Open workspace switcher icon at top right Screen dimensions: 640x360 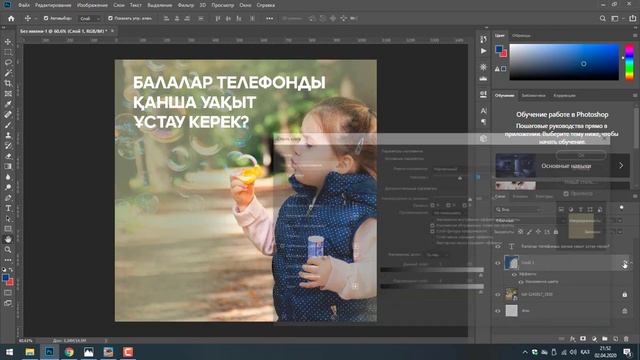(x=615, y=18)
